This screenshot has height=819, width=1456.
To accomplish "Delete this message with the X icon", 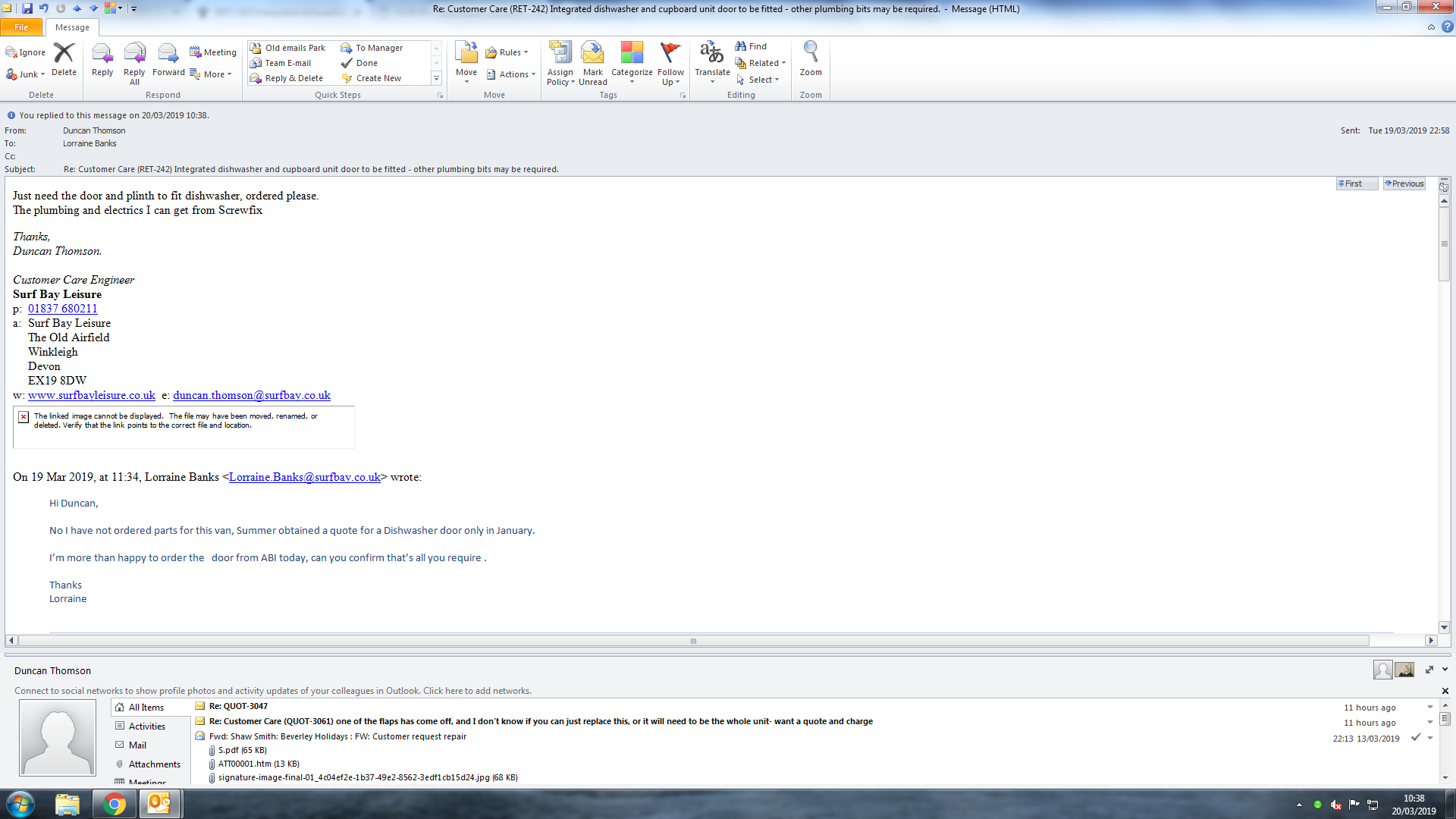I will [64, 54].
